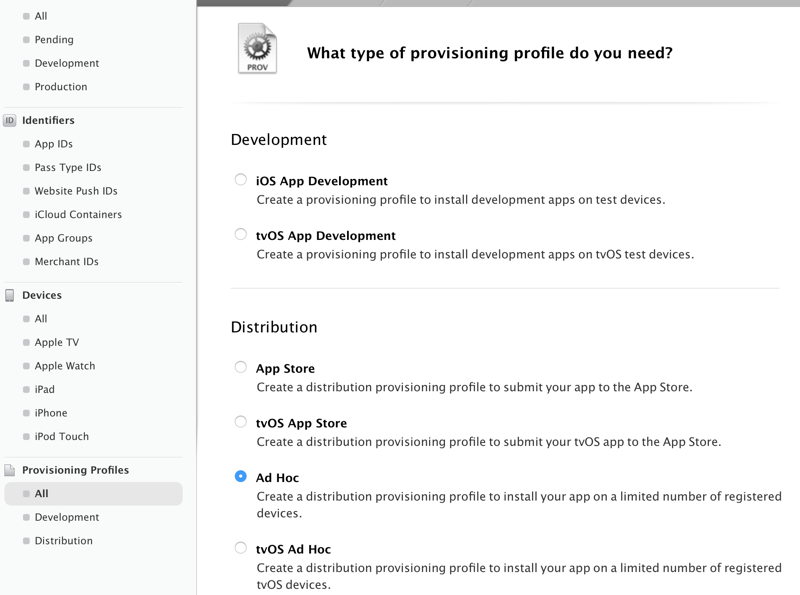
Task: Select the App Store distribution radio button
Action: 241,367
